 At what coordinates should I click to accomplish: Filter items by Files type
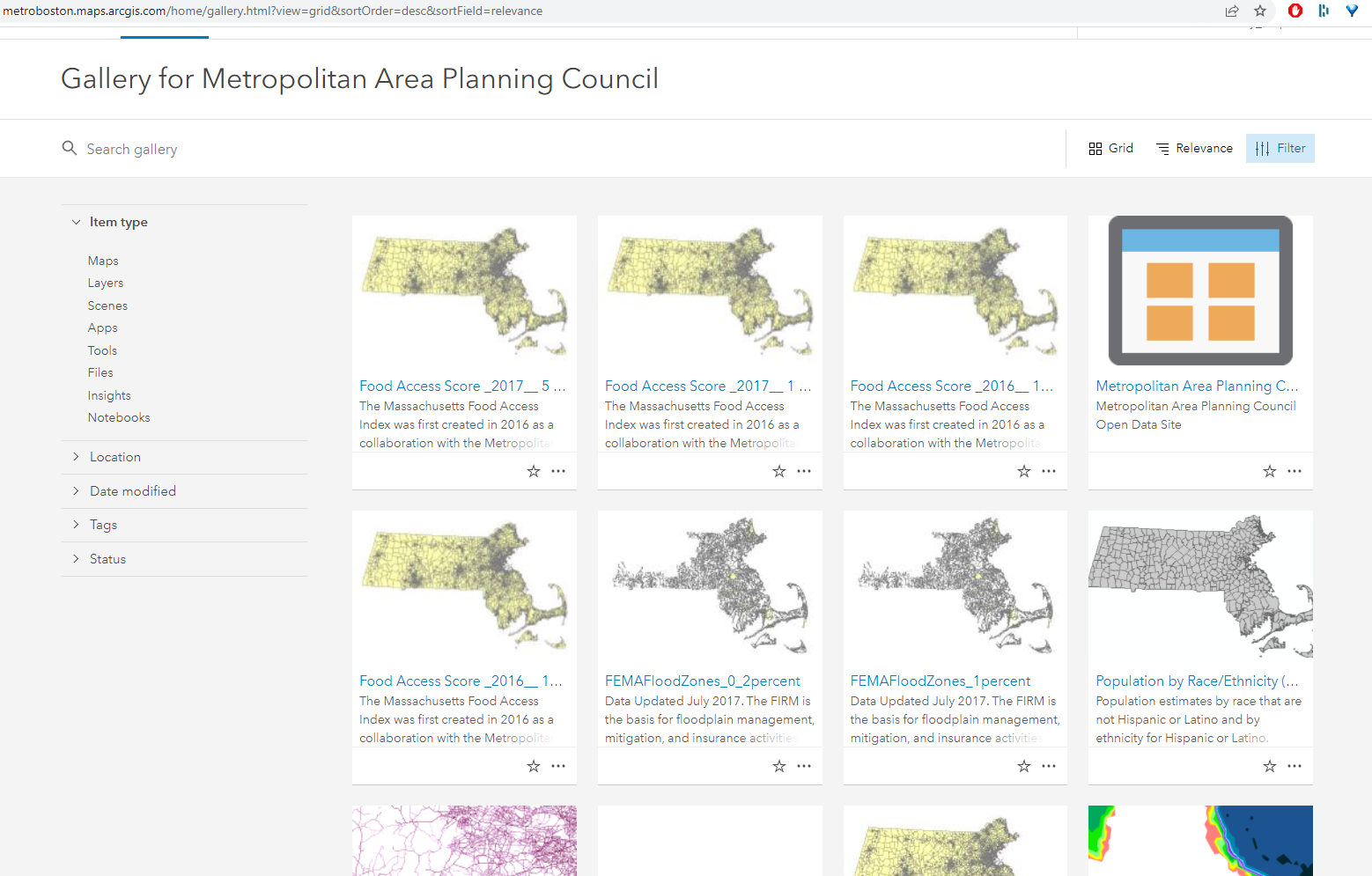coord(100,372)
